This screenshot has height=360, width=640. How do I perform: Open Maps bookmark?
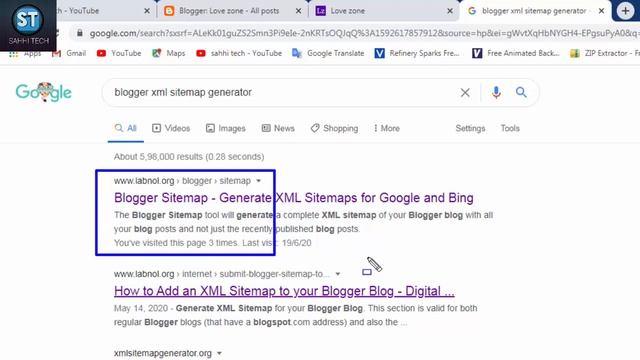(169, 53)
